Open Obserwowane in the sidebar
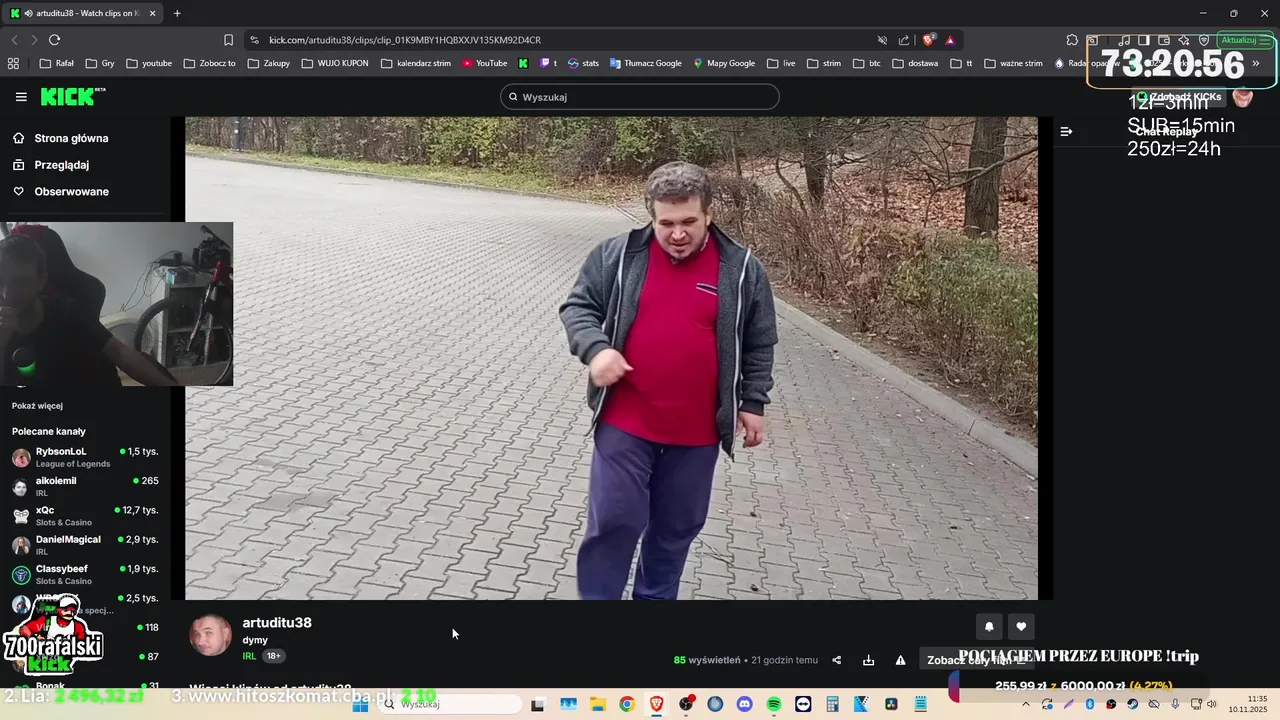 pyautogui.click(x=61, y=191)
